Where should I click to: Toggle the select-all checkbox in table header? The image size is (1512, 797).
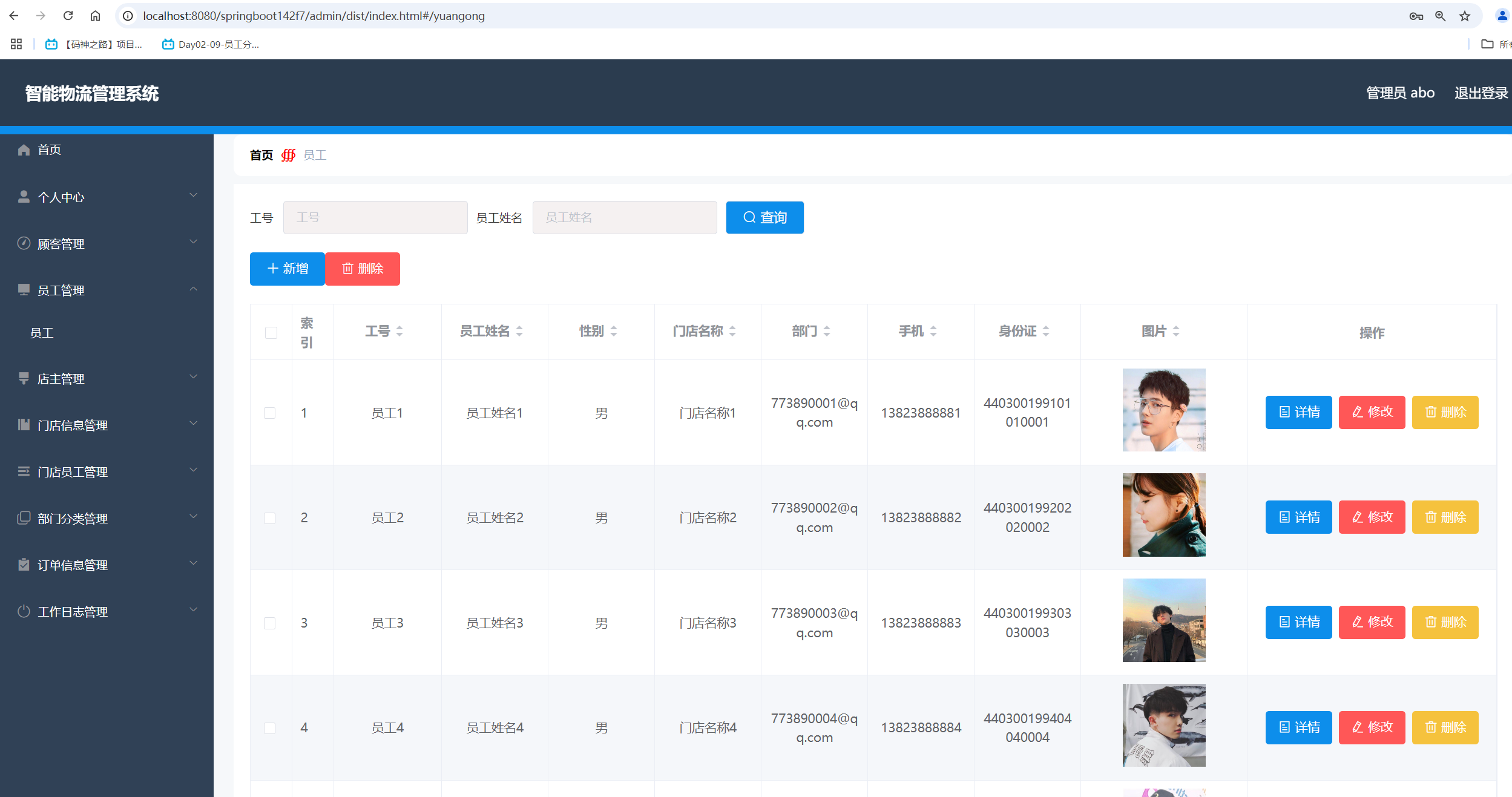pos(271,332)
